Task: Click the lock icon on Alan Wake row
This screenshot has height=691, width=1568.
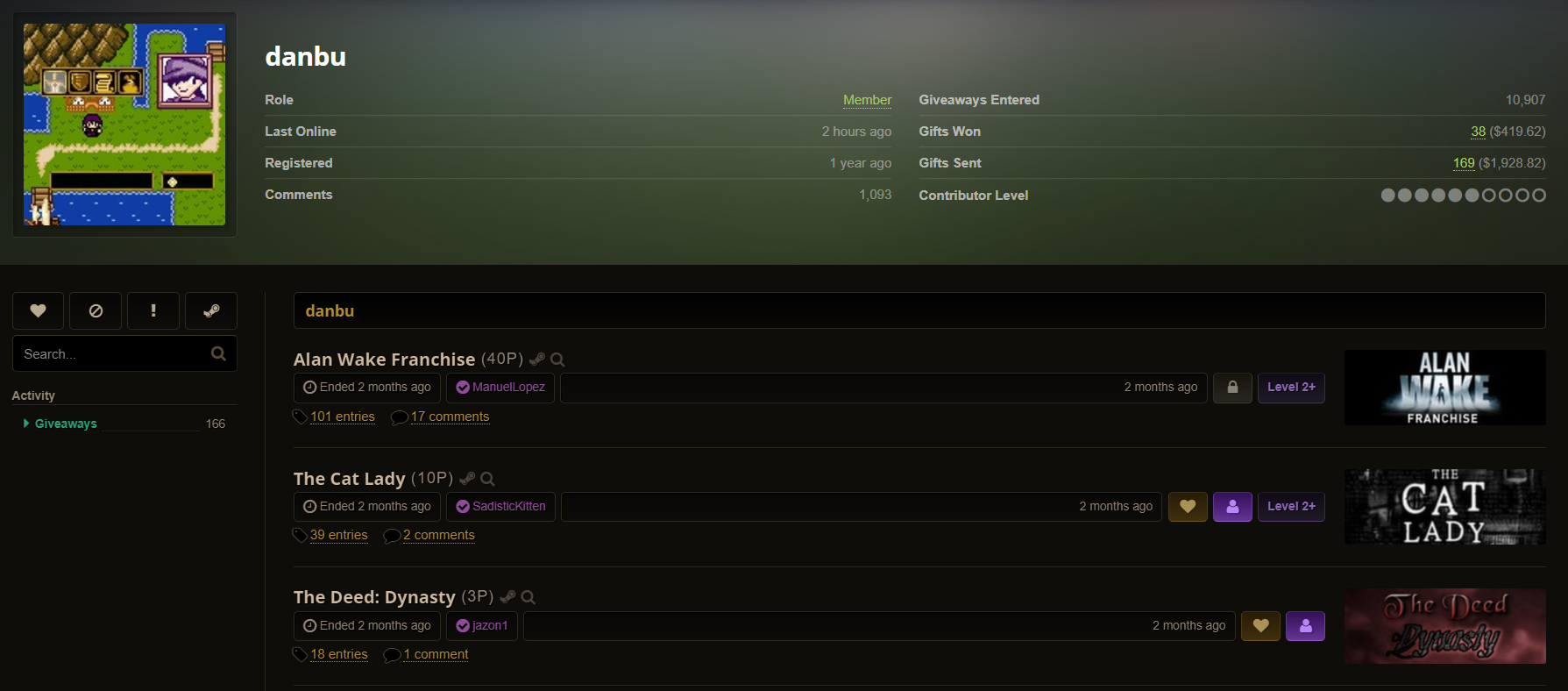Action: tap(1232, 388)
